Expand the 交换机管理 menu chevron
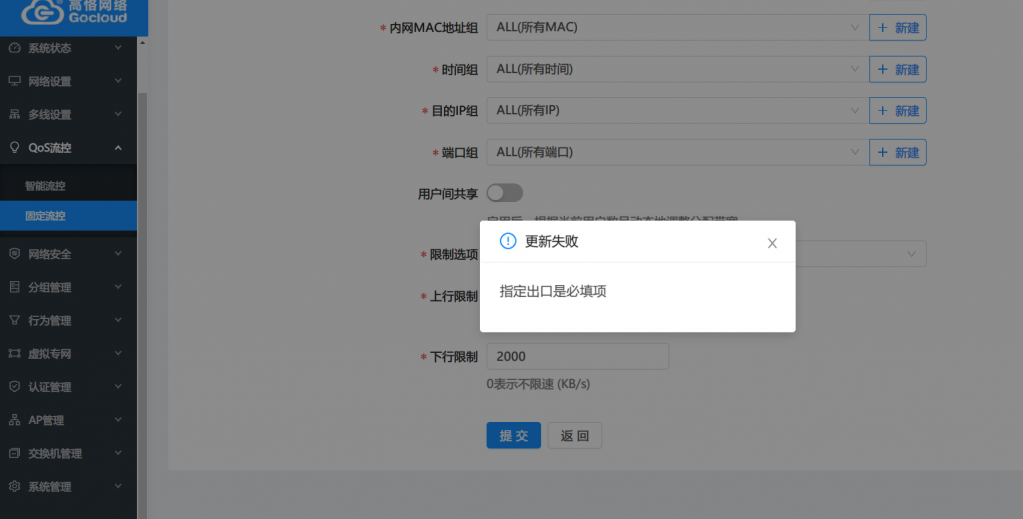1023x519 pixels. tap(118, 453)
